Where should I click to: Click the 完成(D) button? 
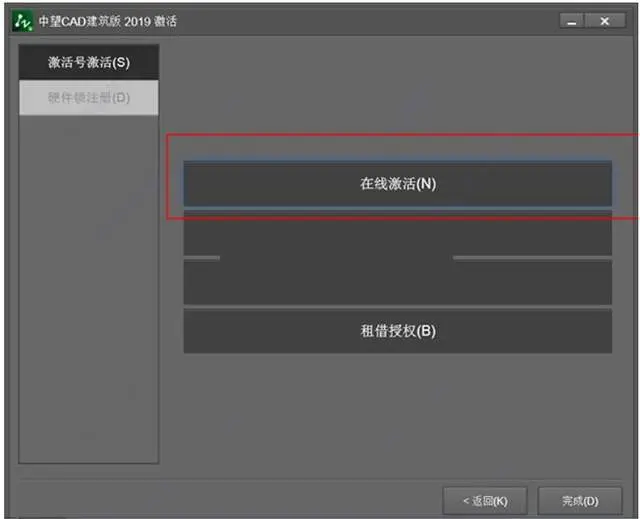point(580,501)
